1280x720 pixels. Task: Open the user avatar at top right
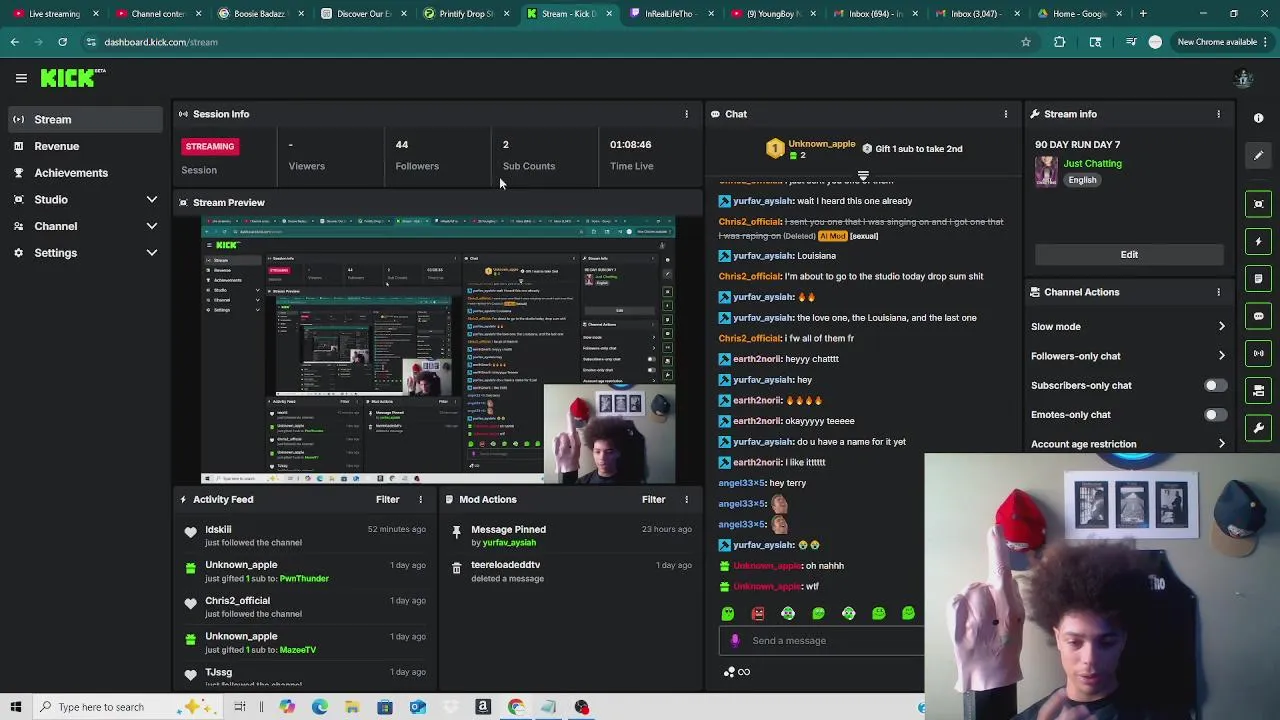(x=1244, y=78)
